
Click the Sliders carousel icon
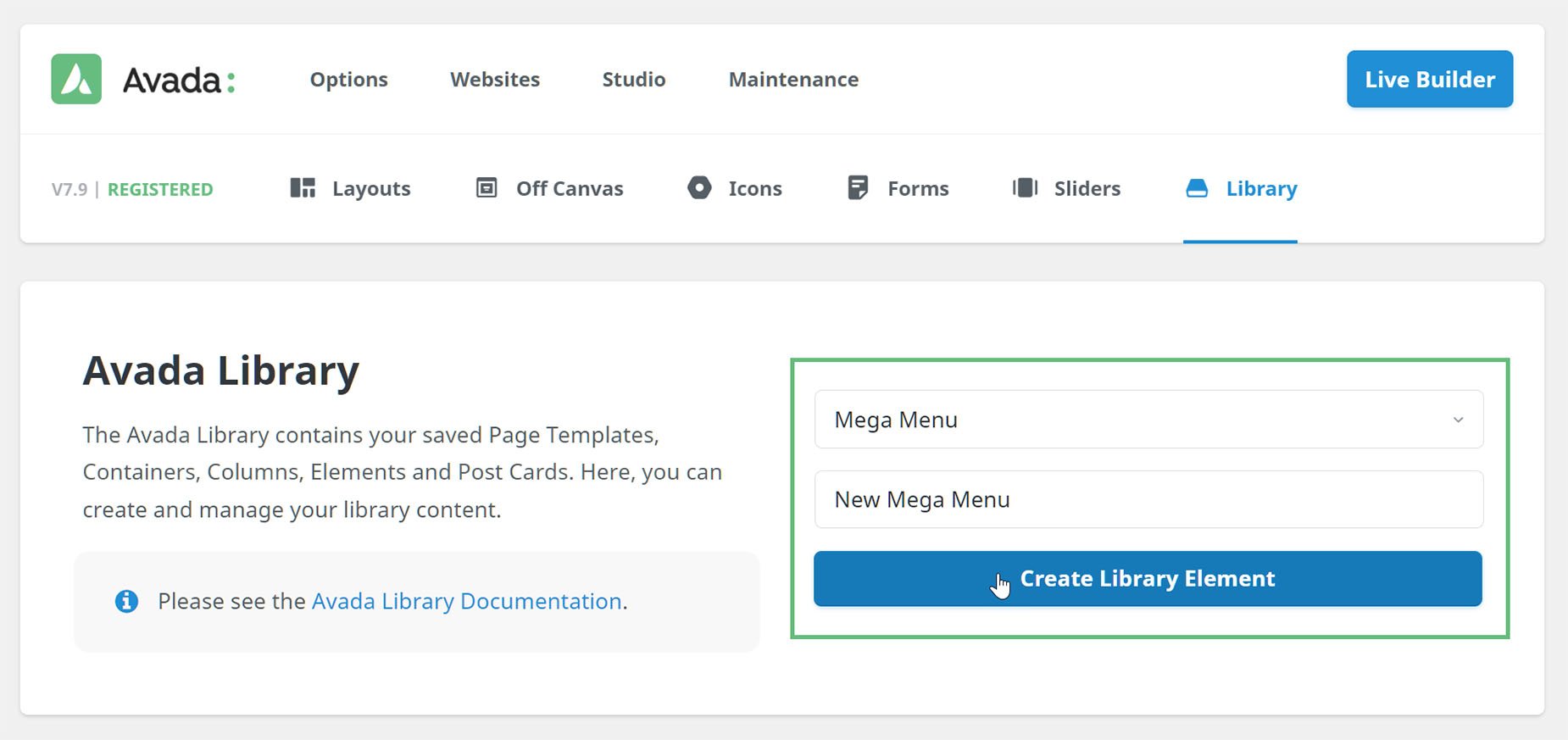click(1025, 187)
